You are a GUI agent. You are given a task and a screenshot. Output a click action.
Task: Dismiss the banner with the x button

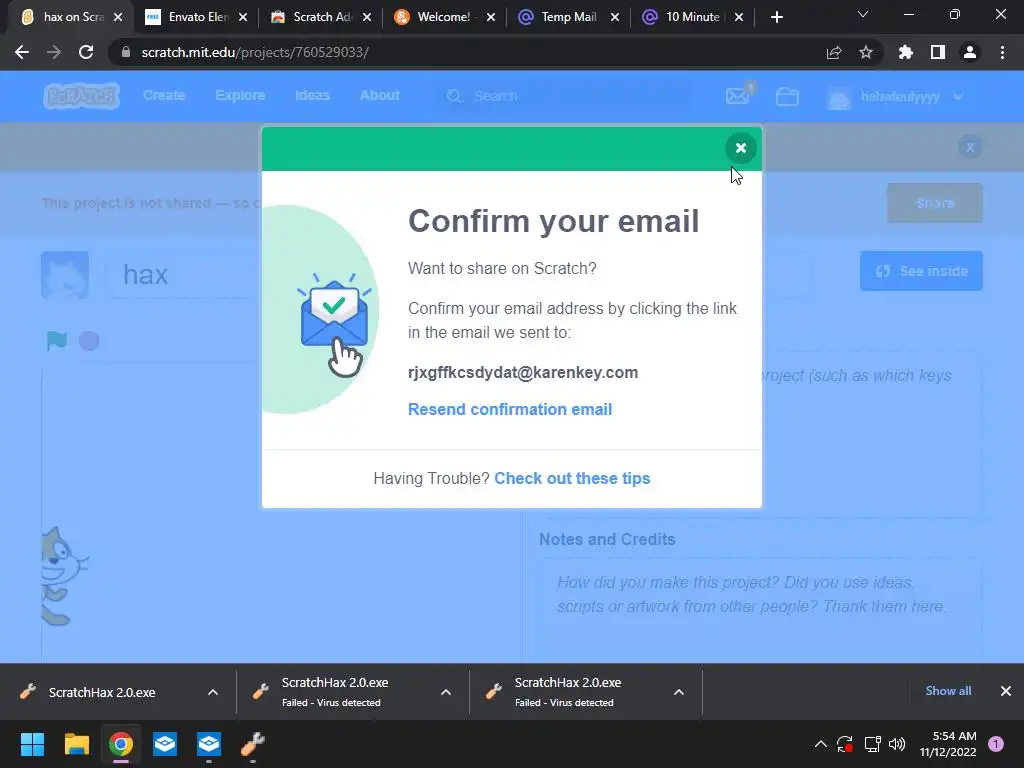970,147
